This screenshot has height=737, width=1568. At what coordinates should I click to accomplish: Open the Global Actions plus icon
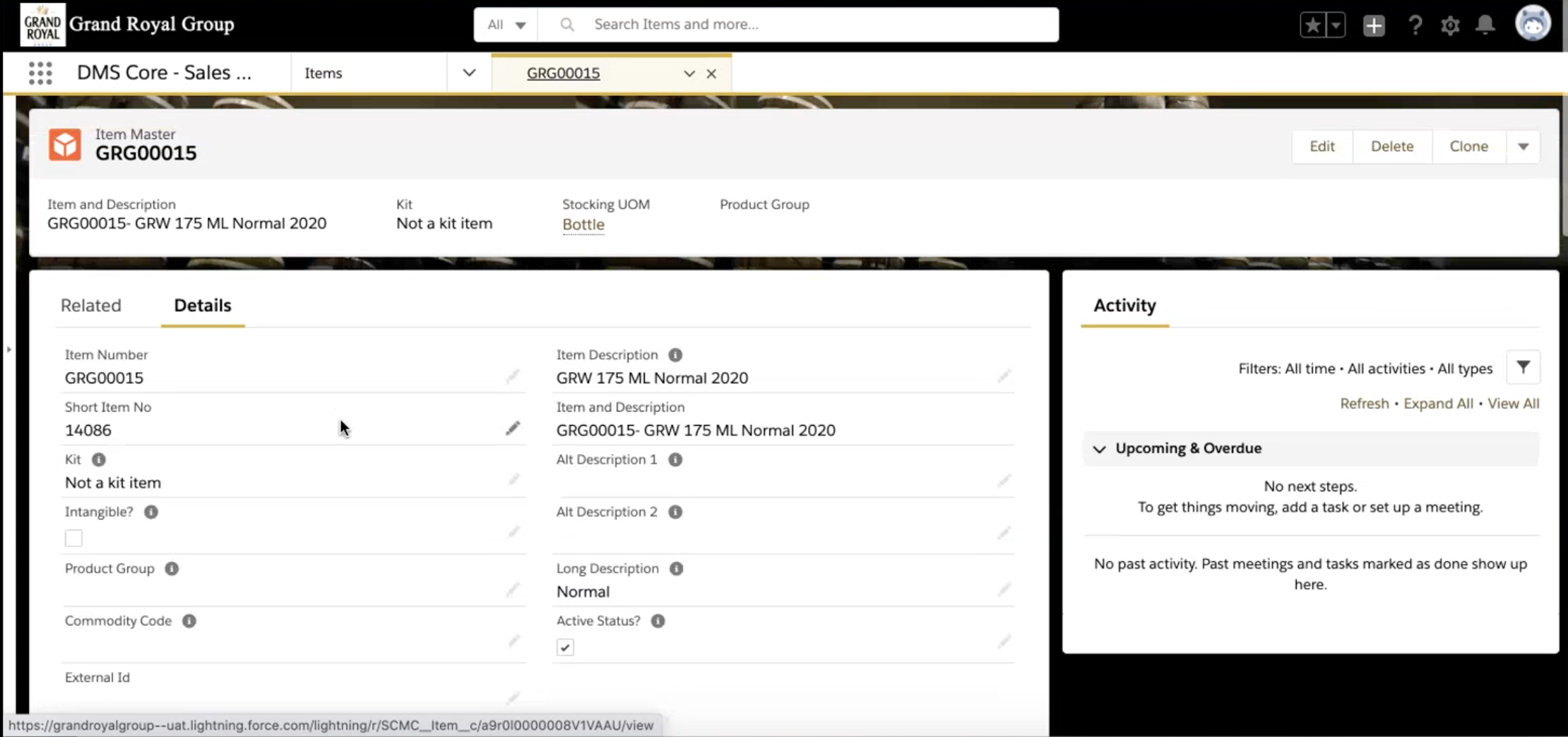[1374, 25]
